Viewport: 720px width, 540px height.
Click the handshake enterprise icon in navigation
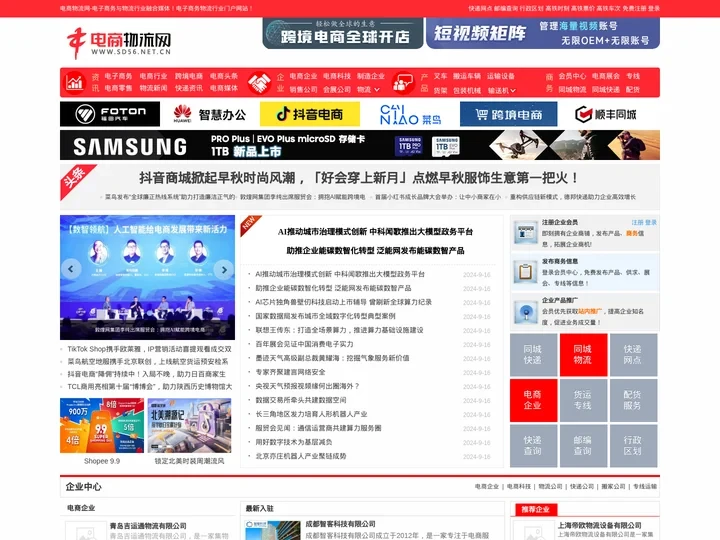click(x=259, y=83)
